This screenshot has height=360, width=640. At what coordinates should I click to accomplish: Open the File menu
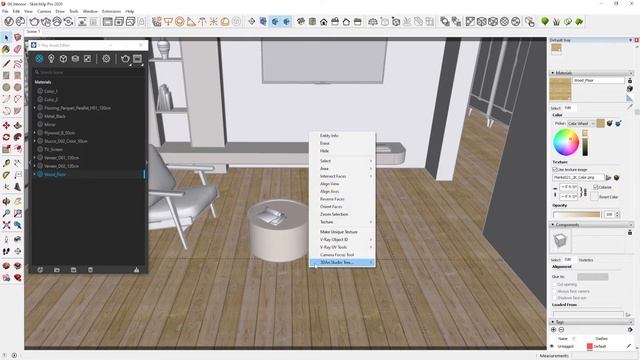tap(5, 11)
